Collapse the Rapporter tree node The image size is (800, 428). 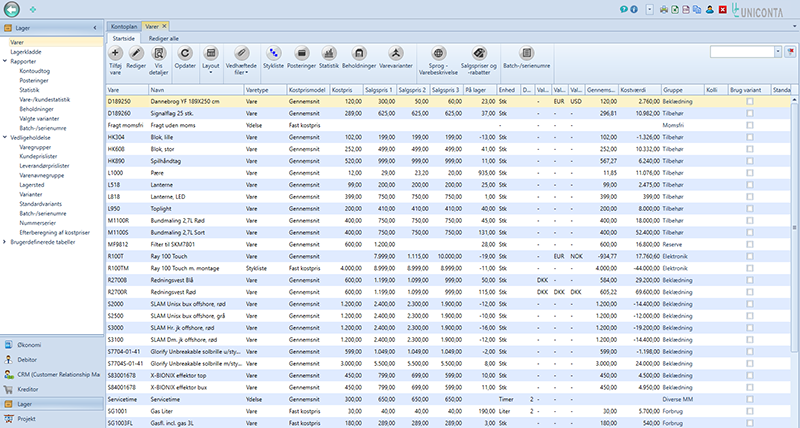coord(5,61)
